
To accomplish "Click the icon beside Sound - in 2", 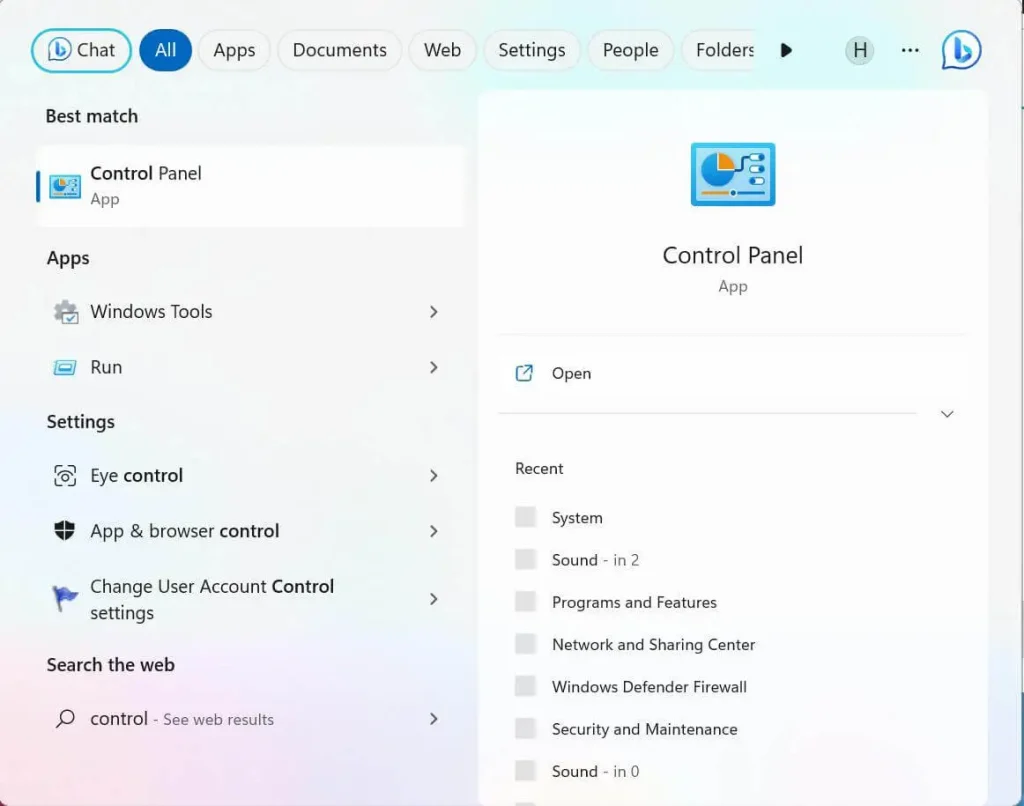I will (525, 559).
